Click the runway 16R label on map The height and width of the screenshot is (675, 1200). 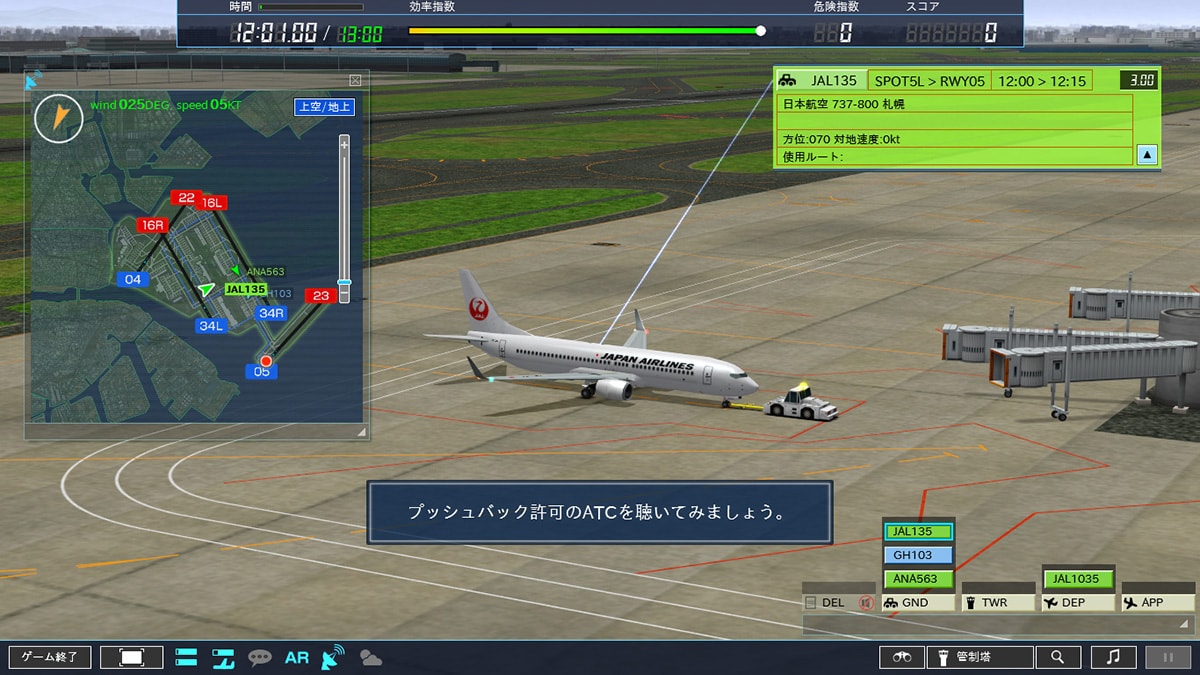(x=152, y=225)
